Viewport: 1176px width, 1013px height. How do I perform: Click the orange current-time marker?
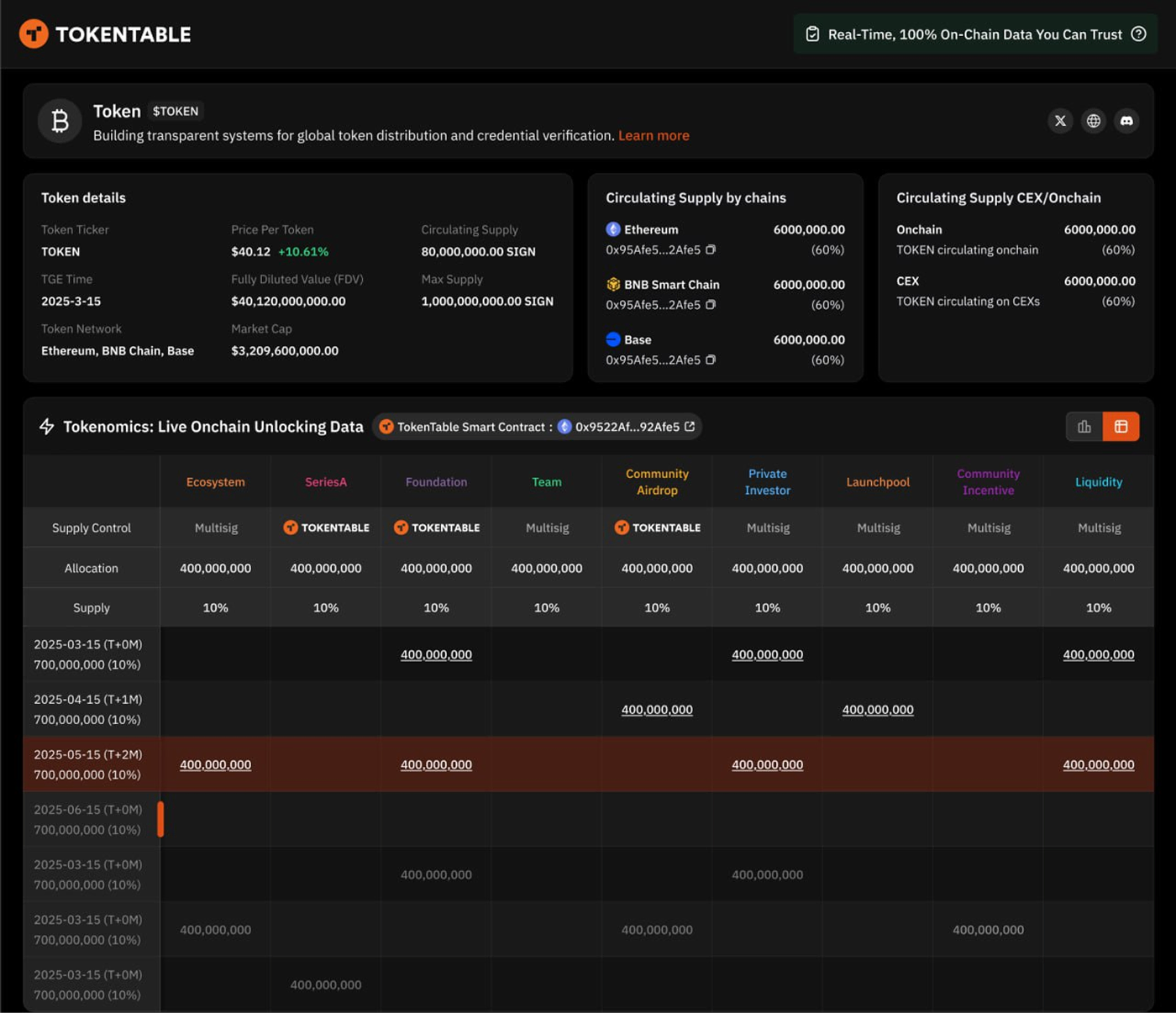pos(160,819)
